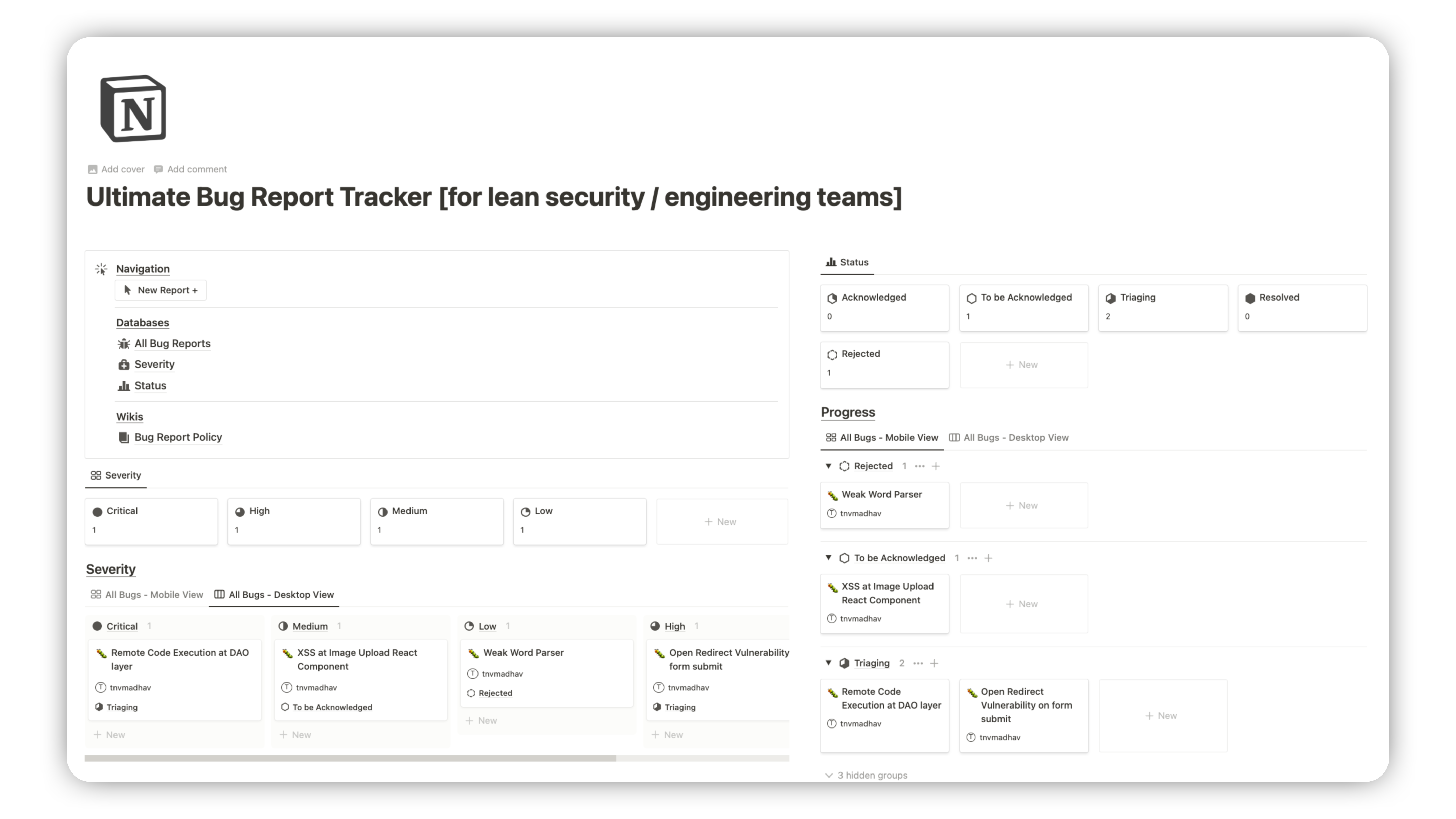
Task: Click the Add comment speech-bubble icon
Action: click(x=158, y=169)
